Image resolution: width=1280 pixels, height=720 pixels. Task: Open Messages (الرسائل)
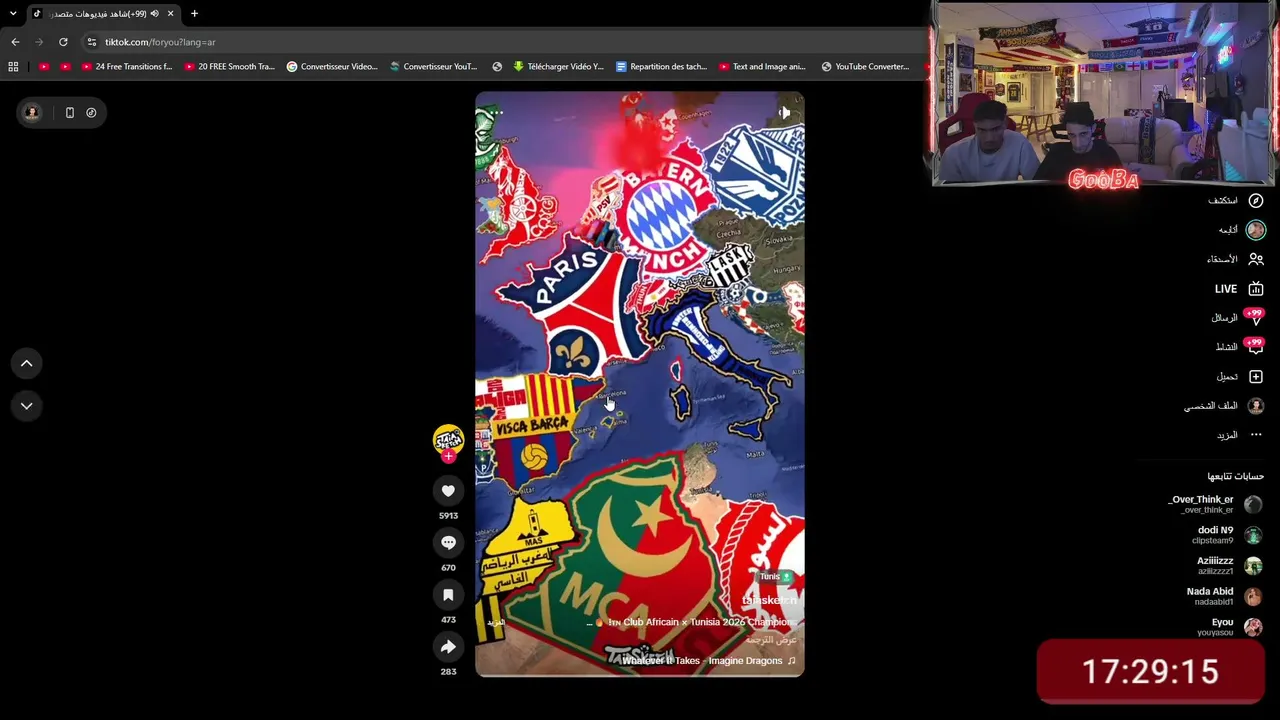[1237, 317]
